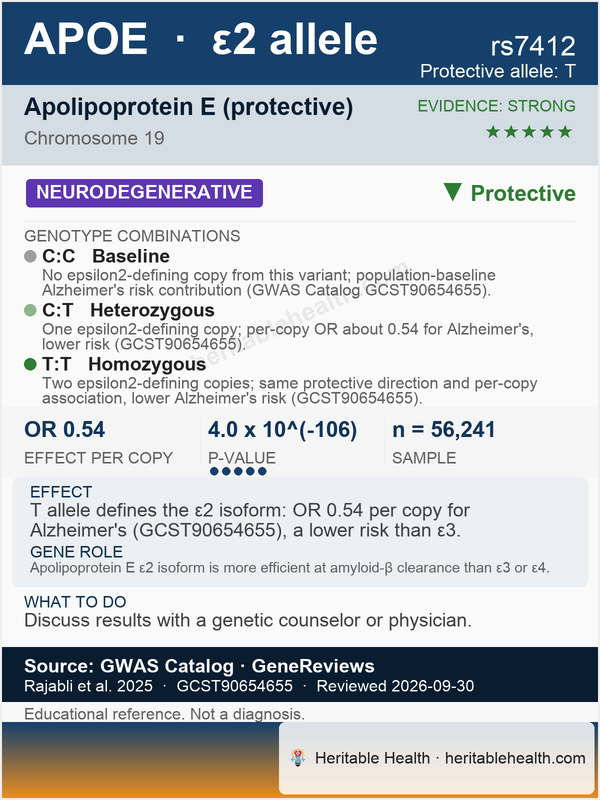Viewport: 600px width, 800px height.
Task: Click the WHAT TO DO heading
Action: click(75, 602)
